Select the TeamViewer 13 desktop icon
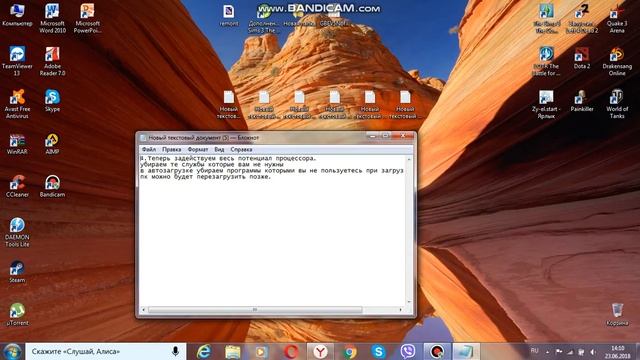640x360 pixels. [x=17, y=61]
